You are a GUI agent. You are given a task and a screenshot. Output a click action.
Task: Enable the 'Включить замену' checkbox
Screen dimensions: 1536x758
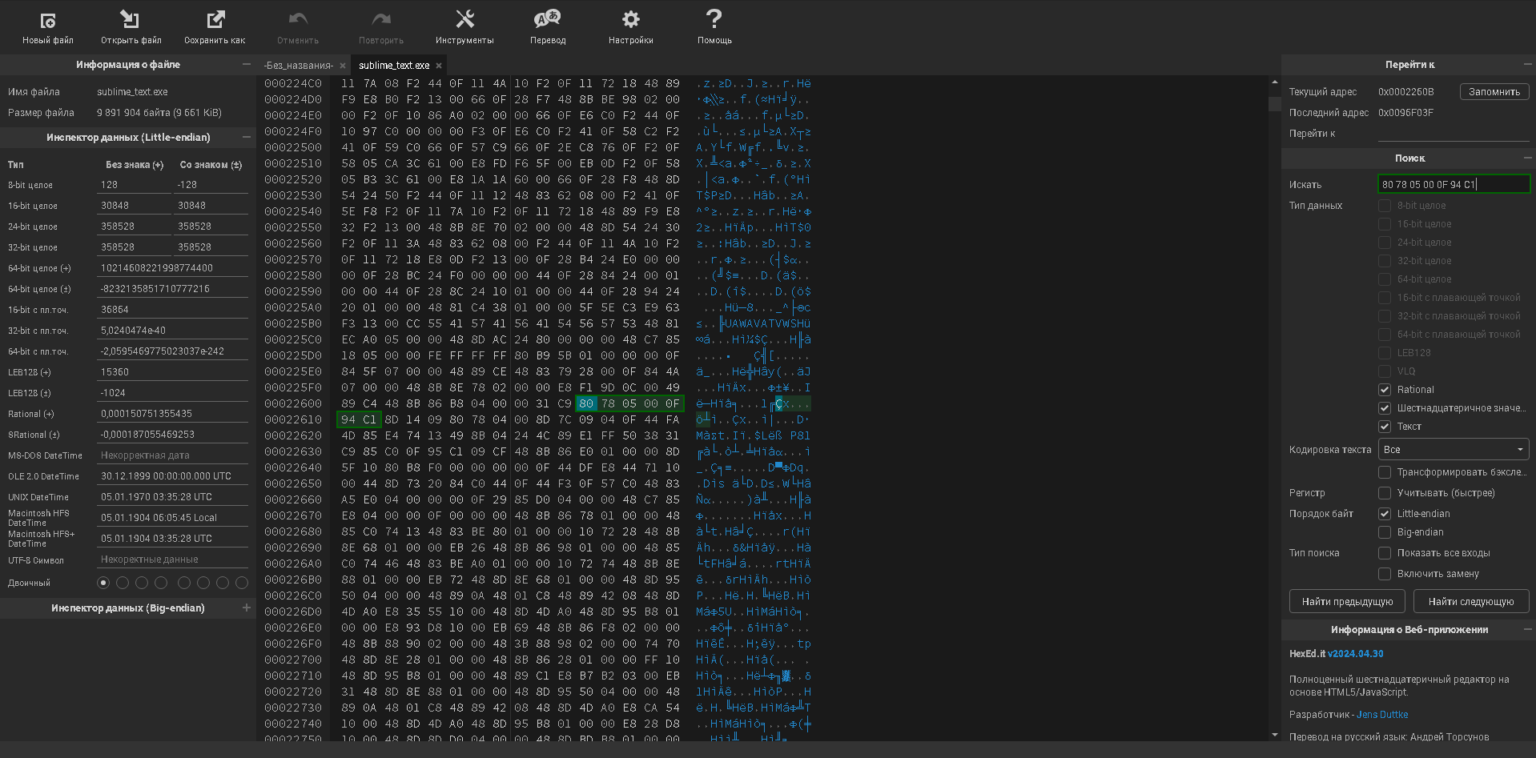[1384, 574]
